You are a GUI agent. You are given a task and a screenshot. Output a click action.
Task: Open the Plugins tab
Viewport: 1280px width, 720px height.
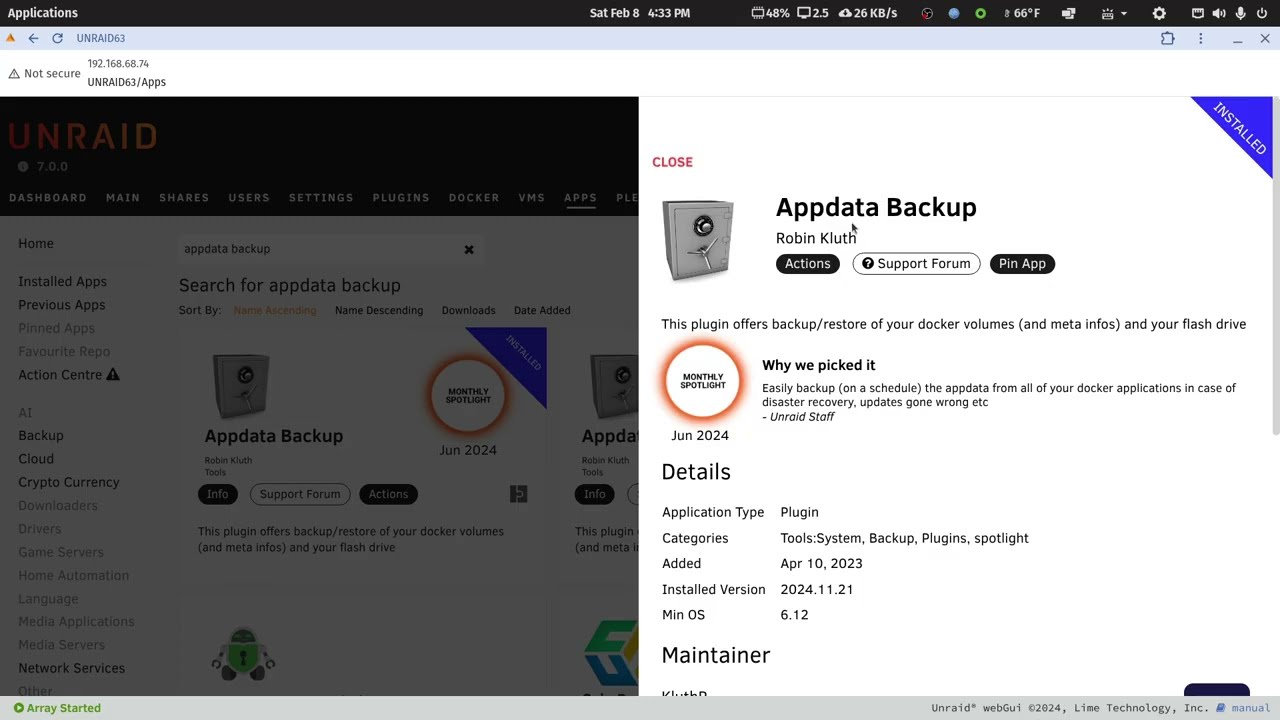[401, 198]
